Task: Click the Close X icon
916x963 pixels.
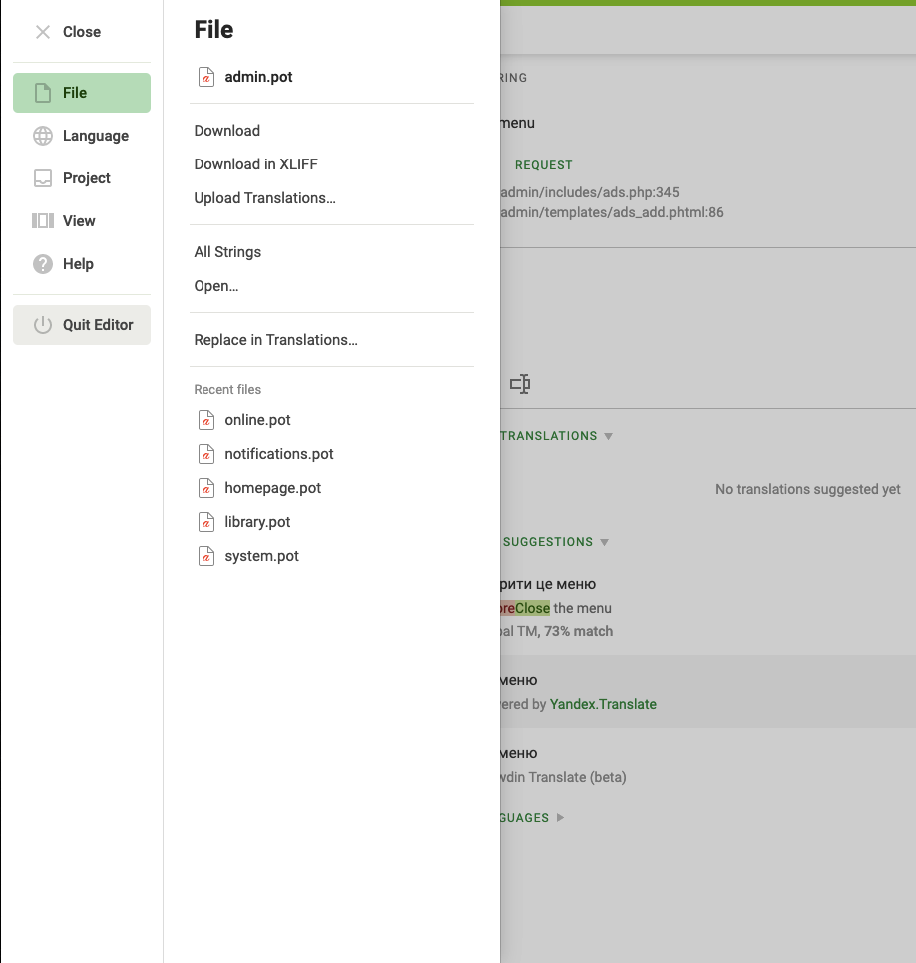Action: coord(43,32)
